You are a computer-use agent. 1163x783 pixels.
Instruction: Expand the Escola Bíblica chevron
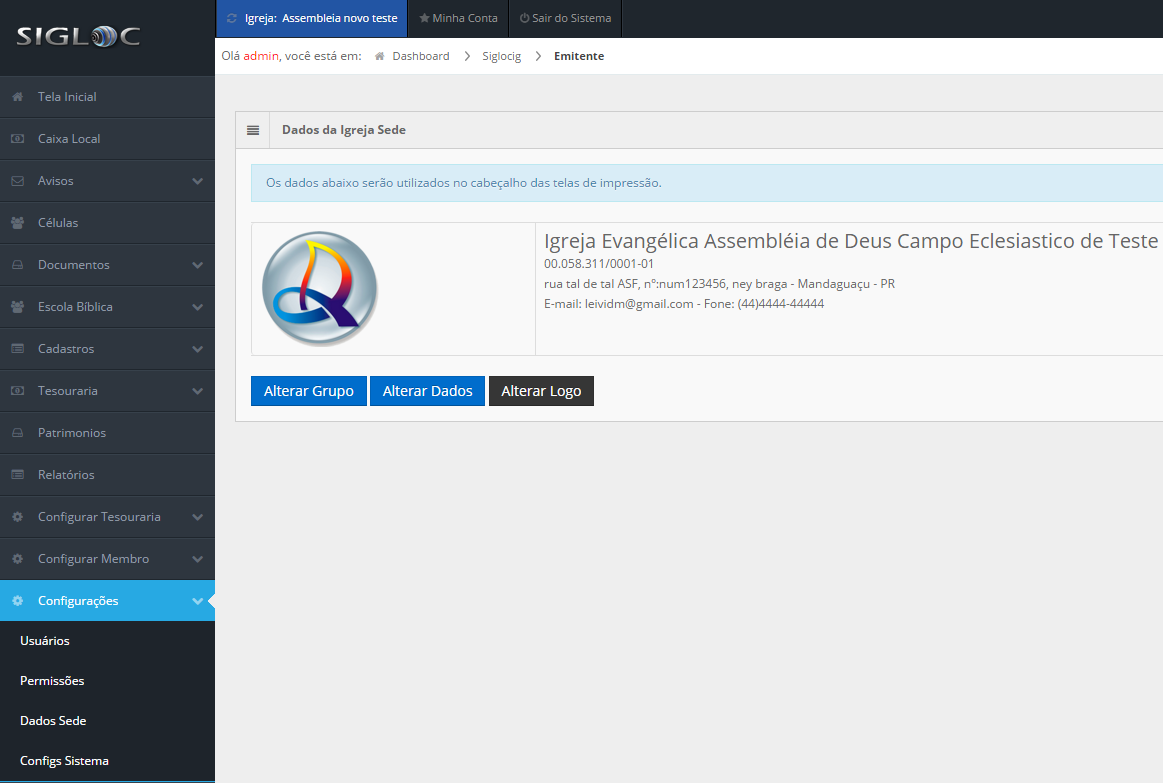197,307
